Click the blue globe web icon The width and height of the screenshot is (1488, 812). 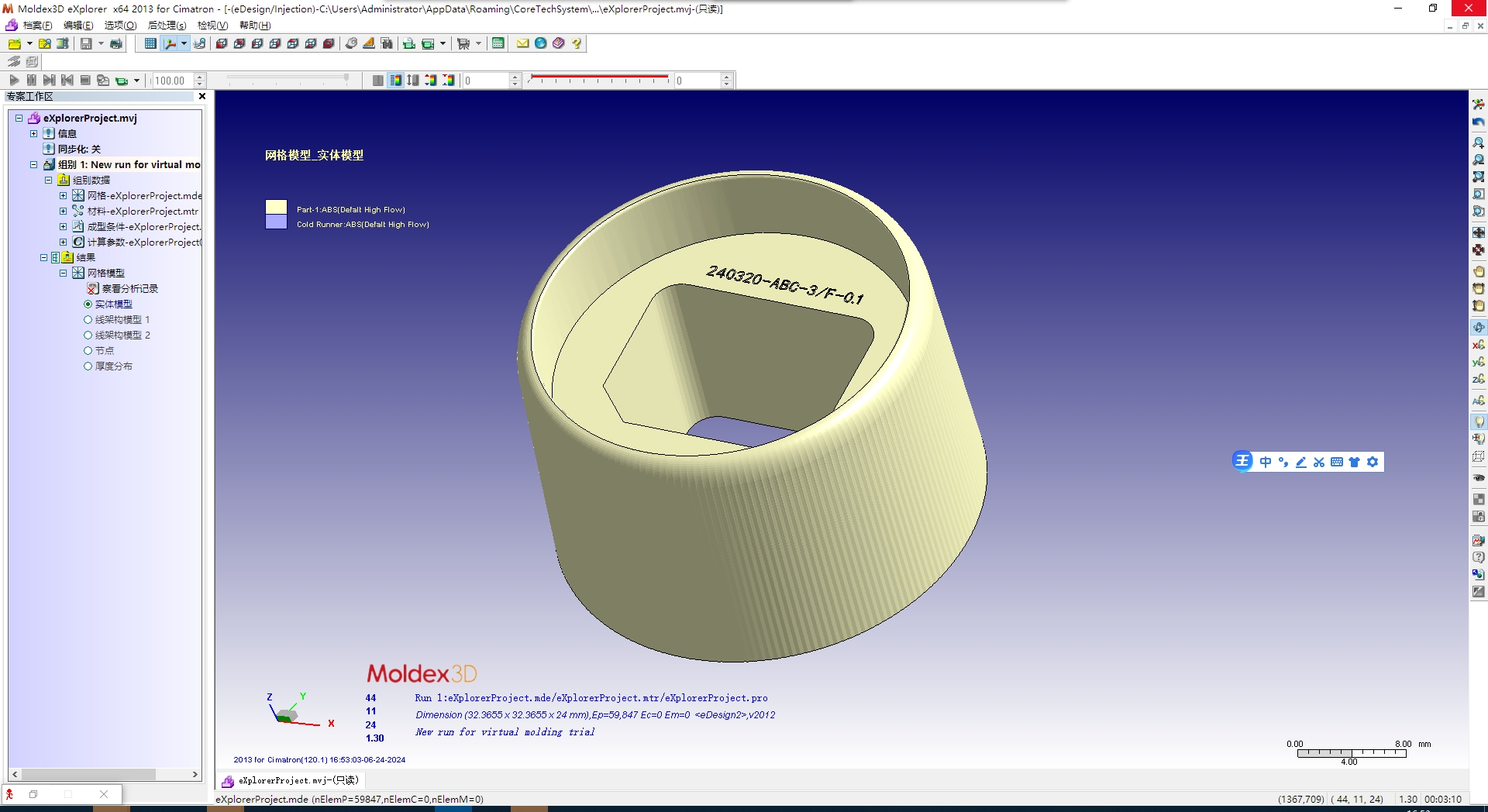[541, 44]
